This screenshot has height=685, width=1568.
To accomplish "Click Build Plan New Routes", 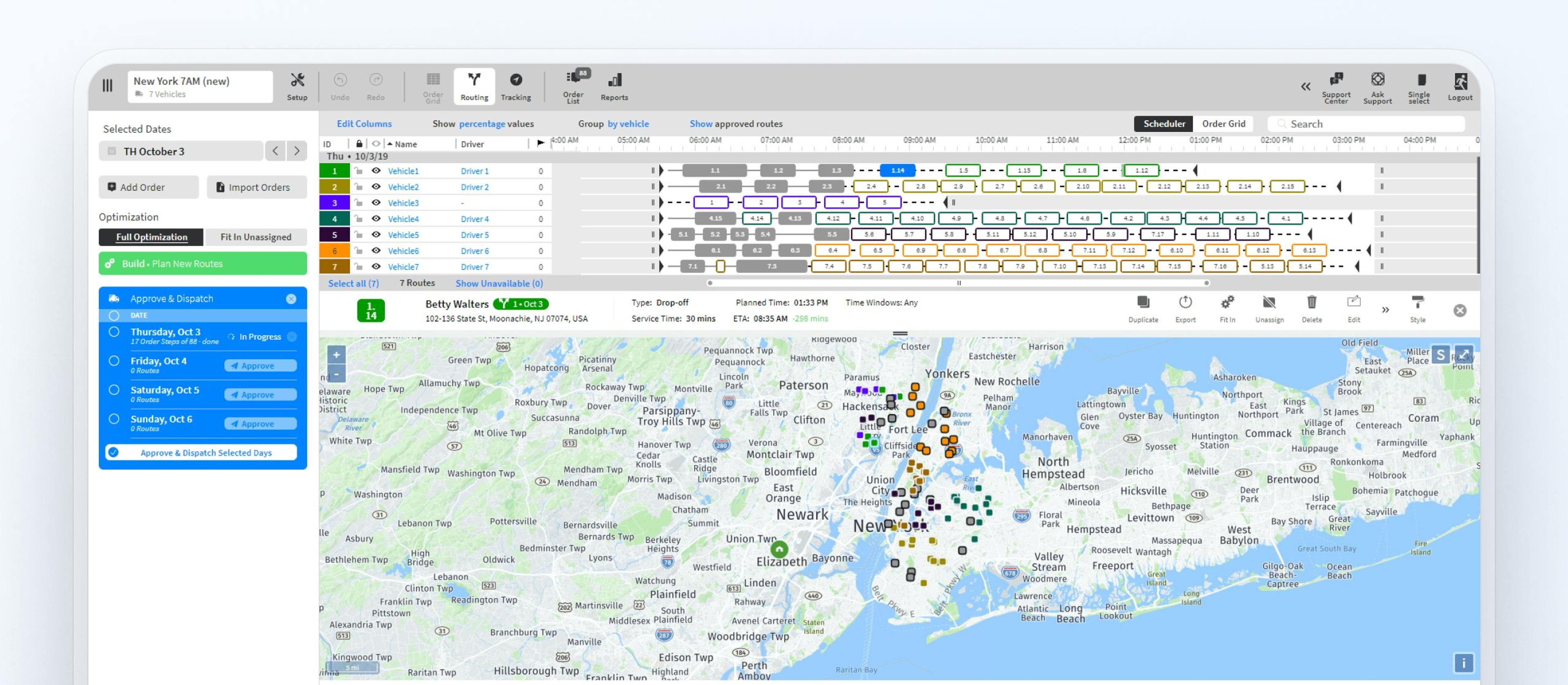I will pos(203,264).
